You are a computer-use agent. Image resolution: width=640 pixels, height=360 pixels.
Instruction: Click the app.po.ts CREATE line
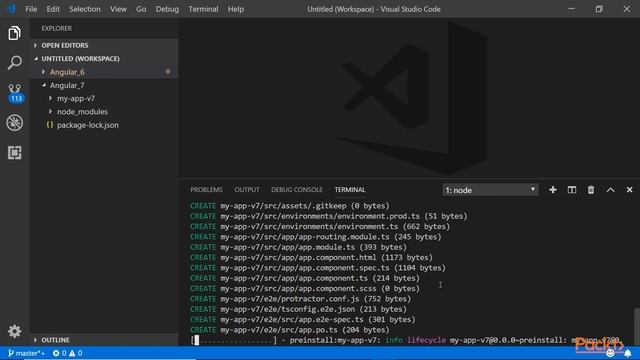[x=290, y=330]
